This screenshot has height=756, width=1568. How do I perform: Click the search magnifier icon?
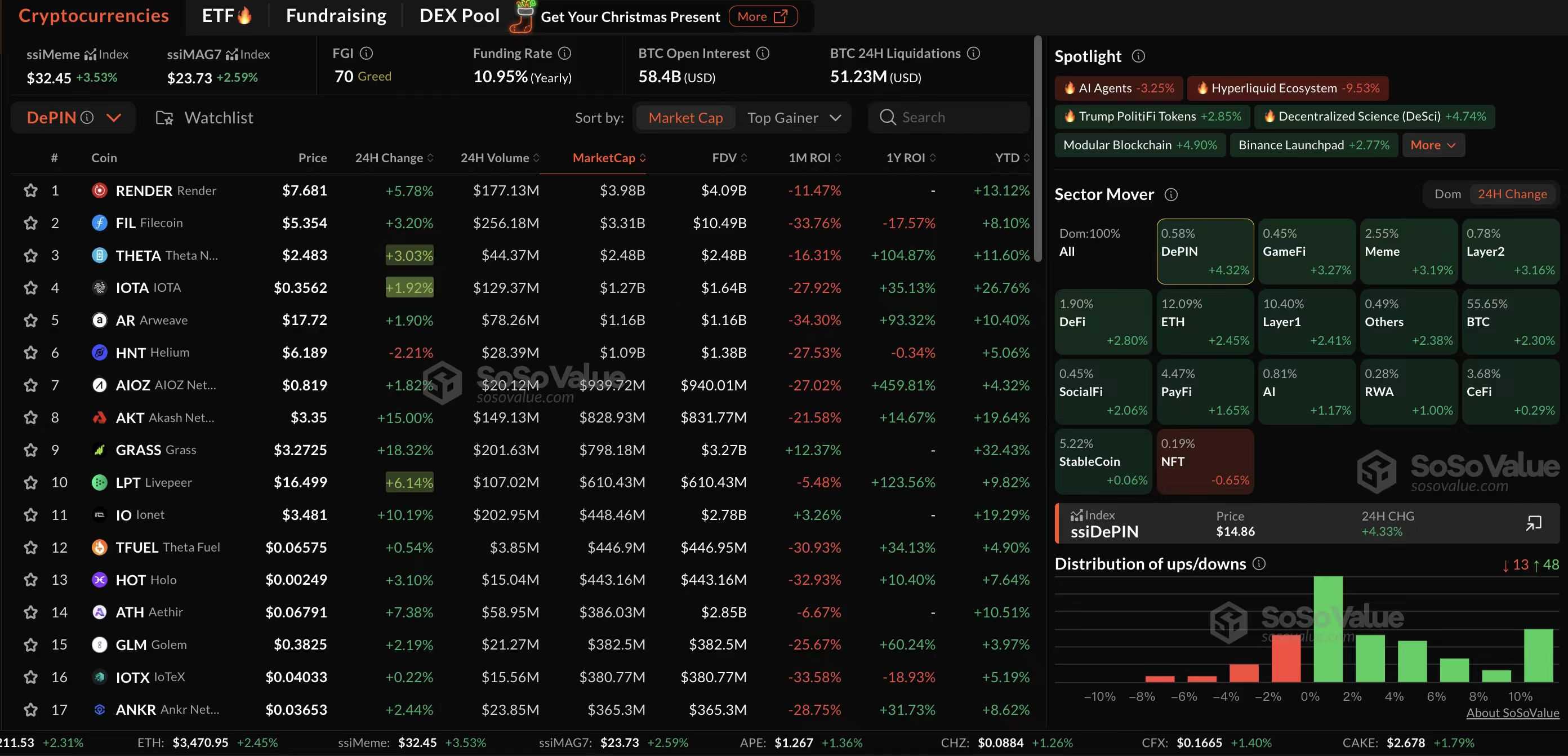click(x=888, y=118)
